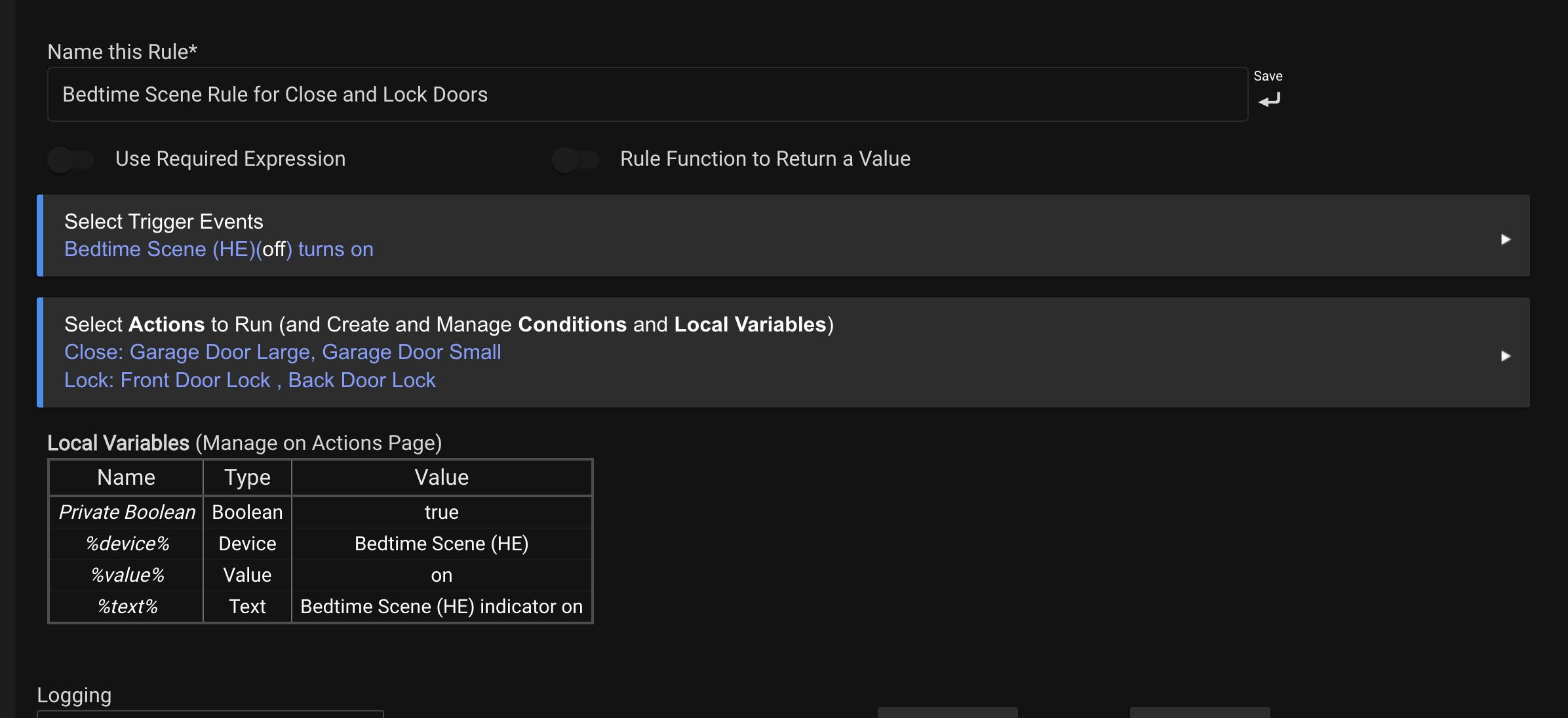Select the %device% variable name cell
Viewport: 1568px width, 718px height.
coord(127,544)
